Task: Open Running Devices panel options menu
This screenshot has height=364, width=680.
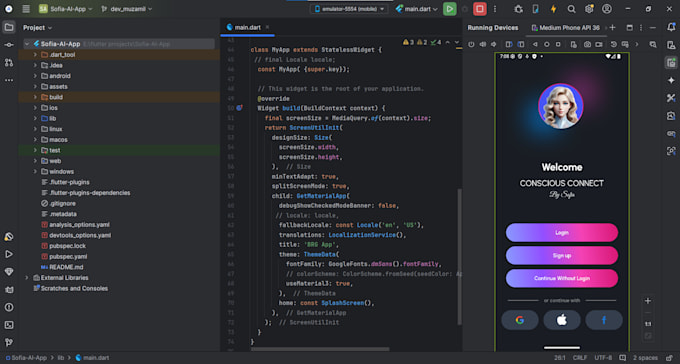Action: [641, 28]
